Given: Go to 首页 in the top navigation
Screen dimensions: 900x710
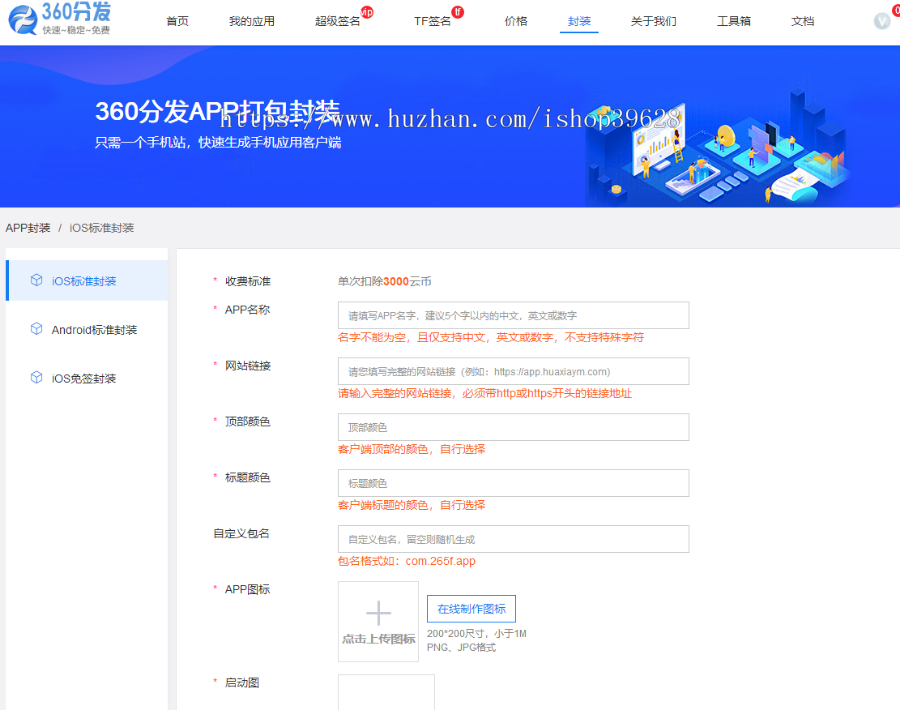Looking at the screenshot, I should 177,21.
